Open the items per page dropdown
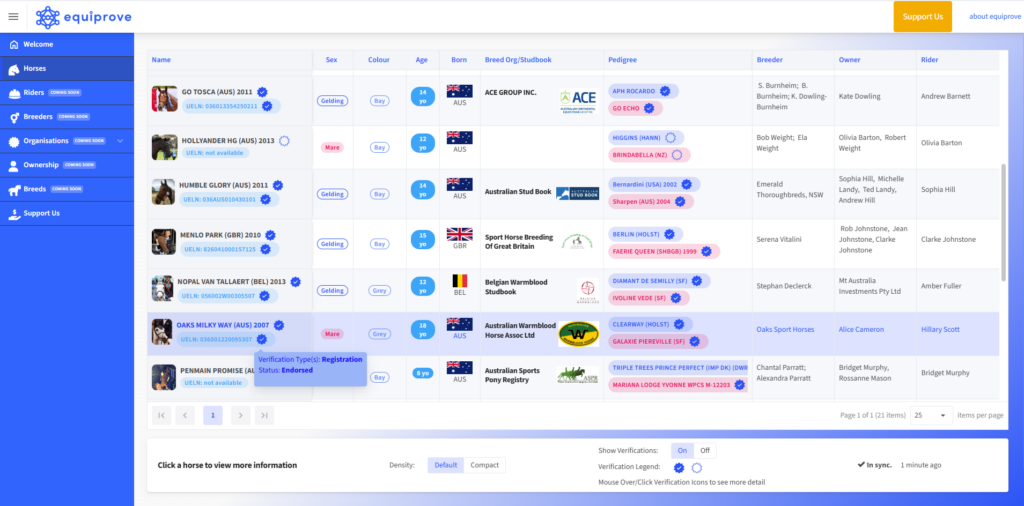1024x506 pixels. tap(931, 415)
